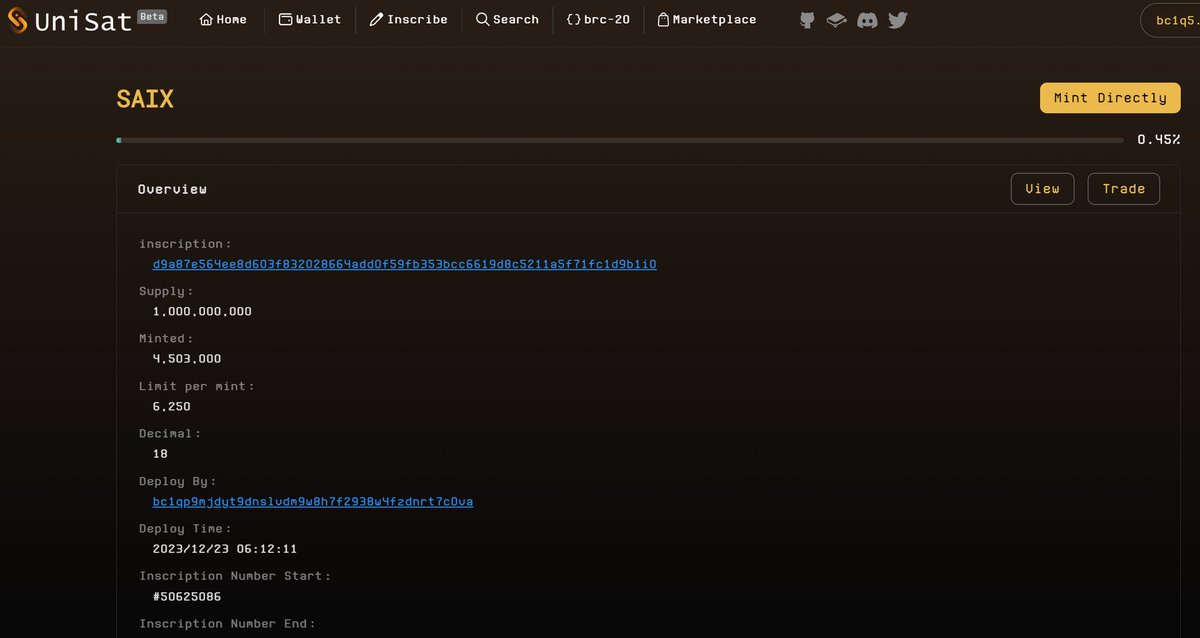Click Inscription Number Start #50625086

coord(187,597)
